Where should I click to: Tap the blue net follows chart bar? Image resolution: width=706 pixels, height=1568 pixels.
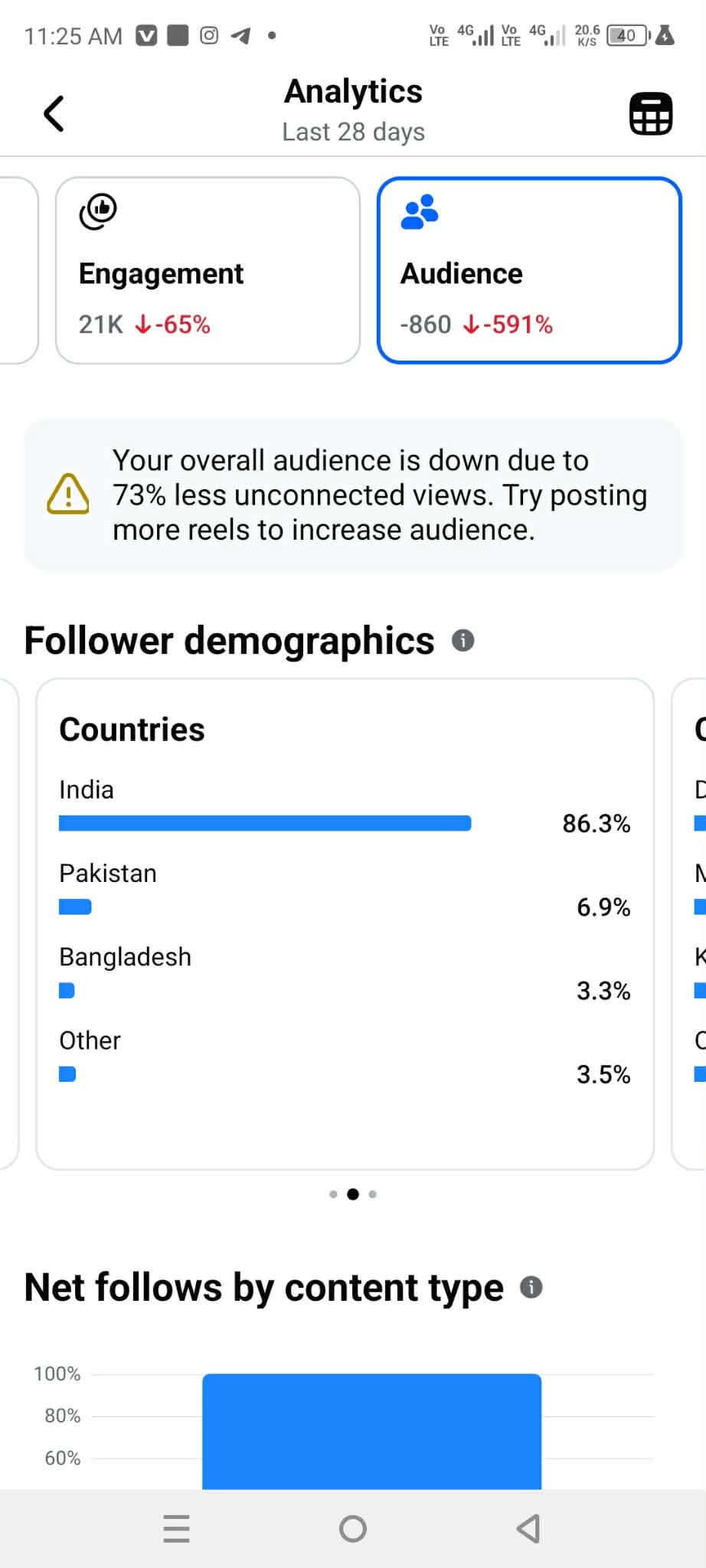[x=371, y=1430]
